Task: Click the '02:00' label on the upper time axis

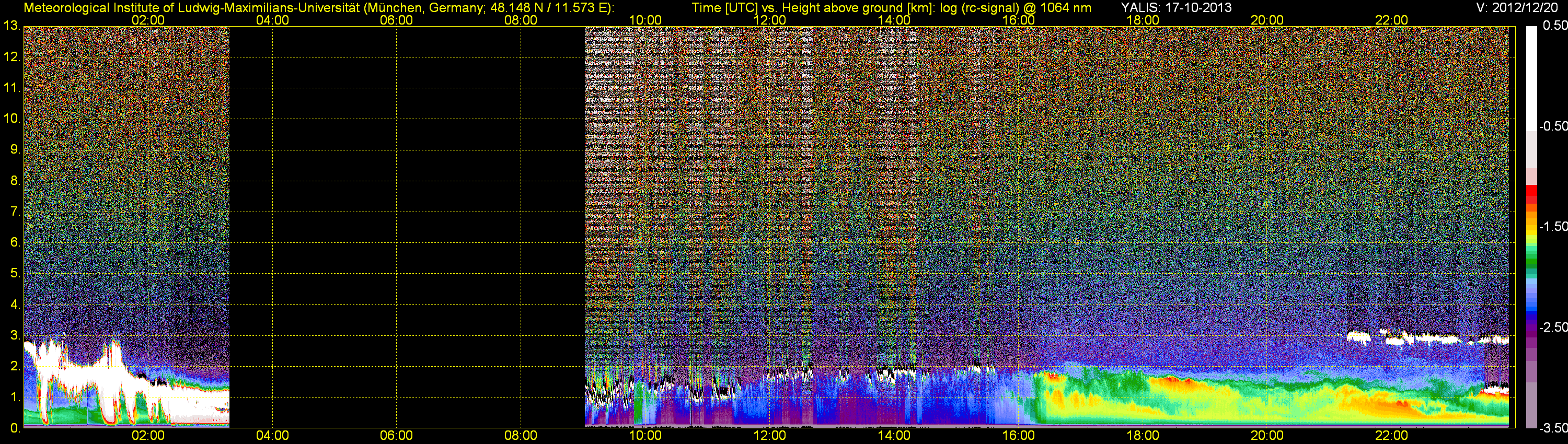Action: (x=148, y=20)
